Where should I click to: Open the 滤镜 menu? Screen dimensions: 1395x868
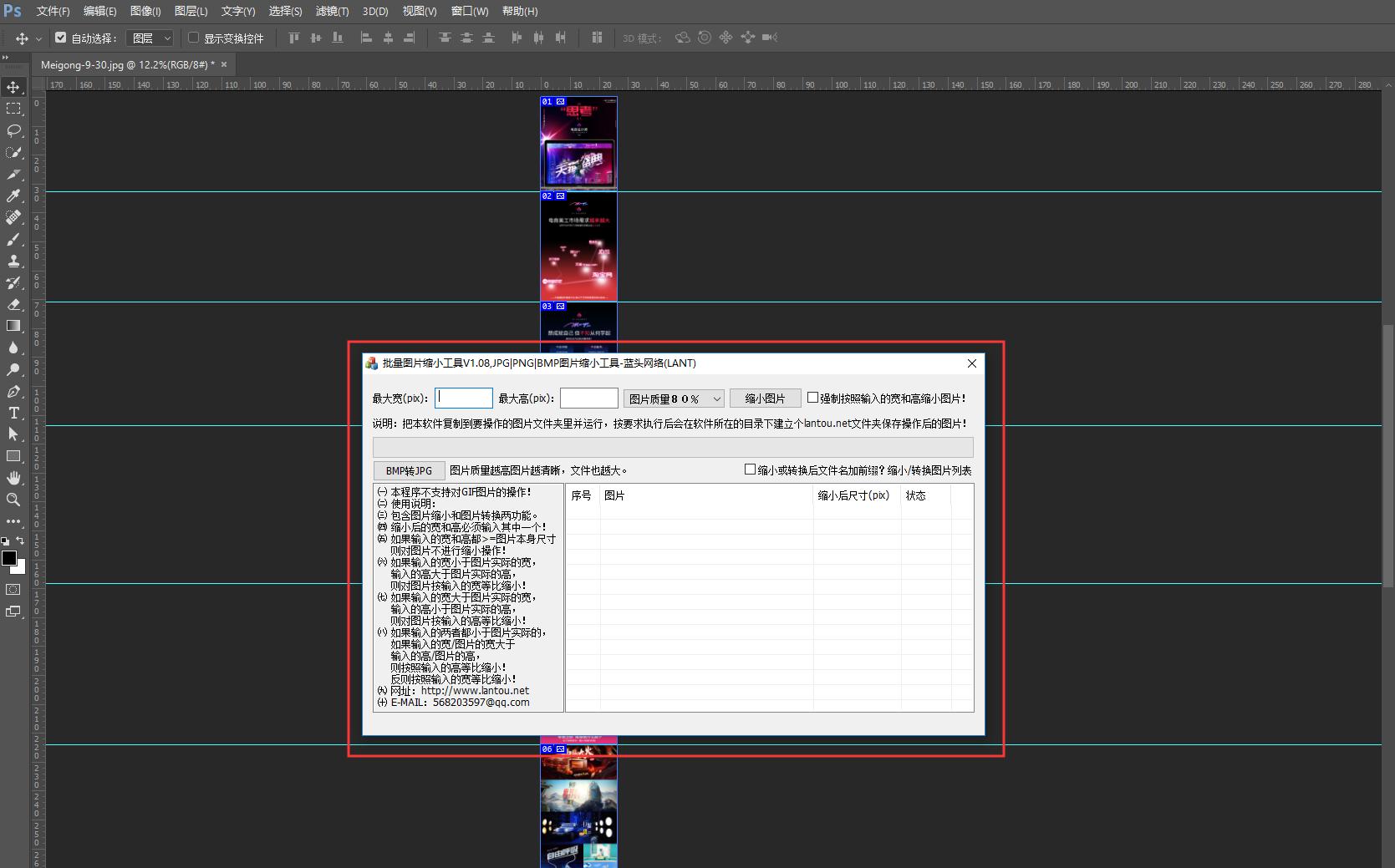click(x=331, y=11)
